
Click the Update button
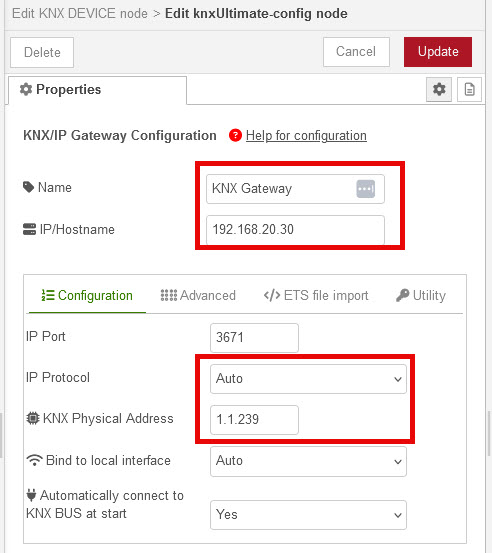(x=438, y=52)
